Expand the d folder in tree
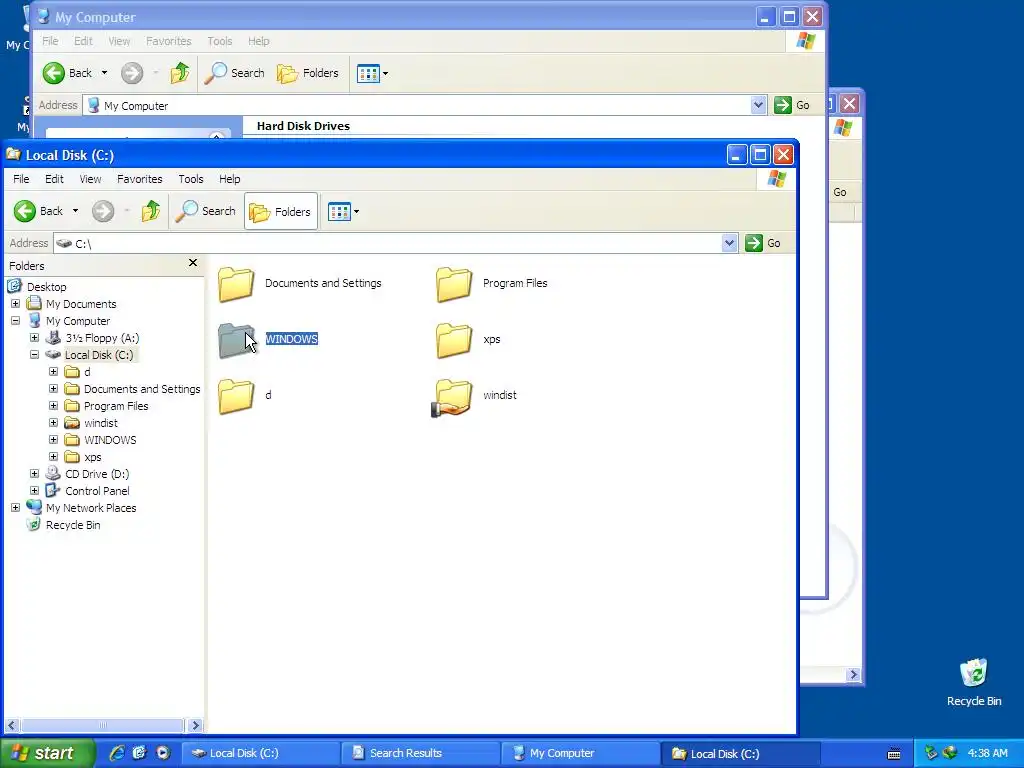The image size is (1024, 768). [54, 372]
